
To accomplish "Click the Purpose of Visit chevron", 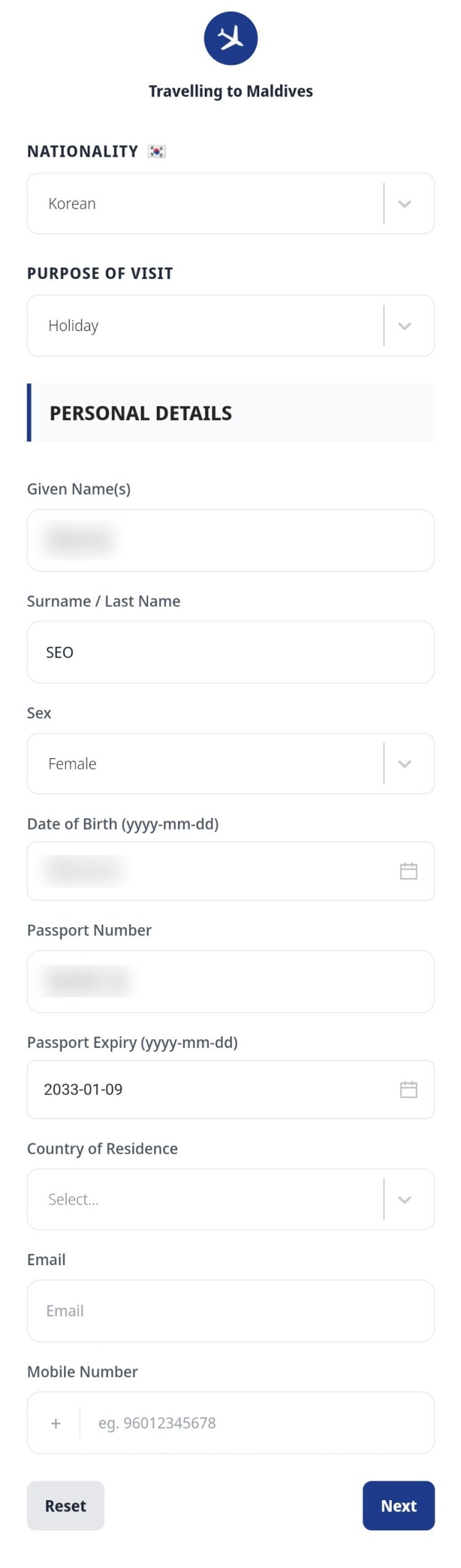I will 405,326.
